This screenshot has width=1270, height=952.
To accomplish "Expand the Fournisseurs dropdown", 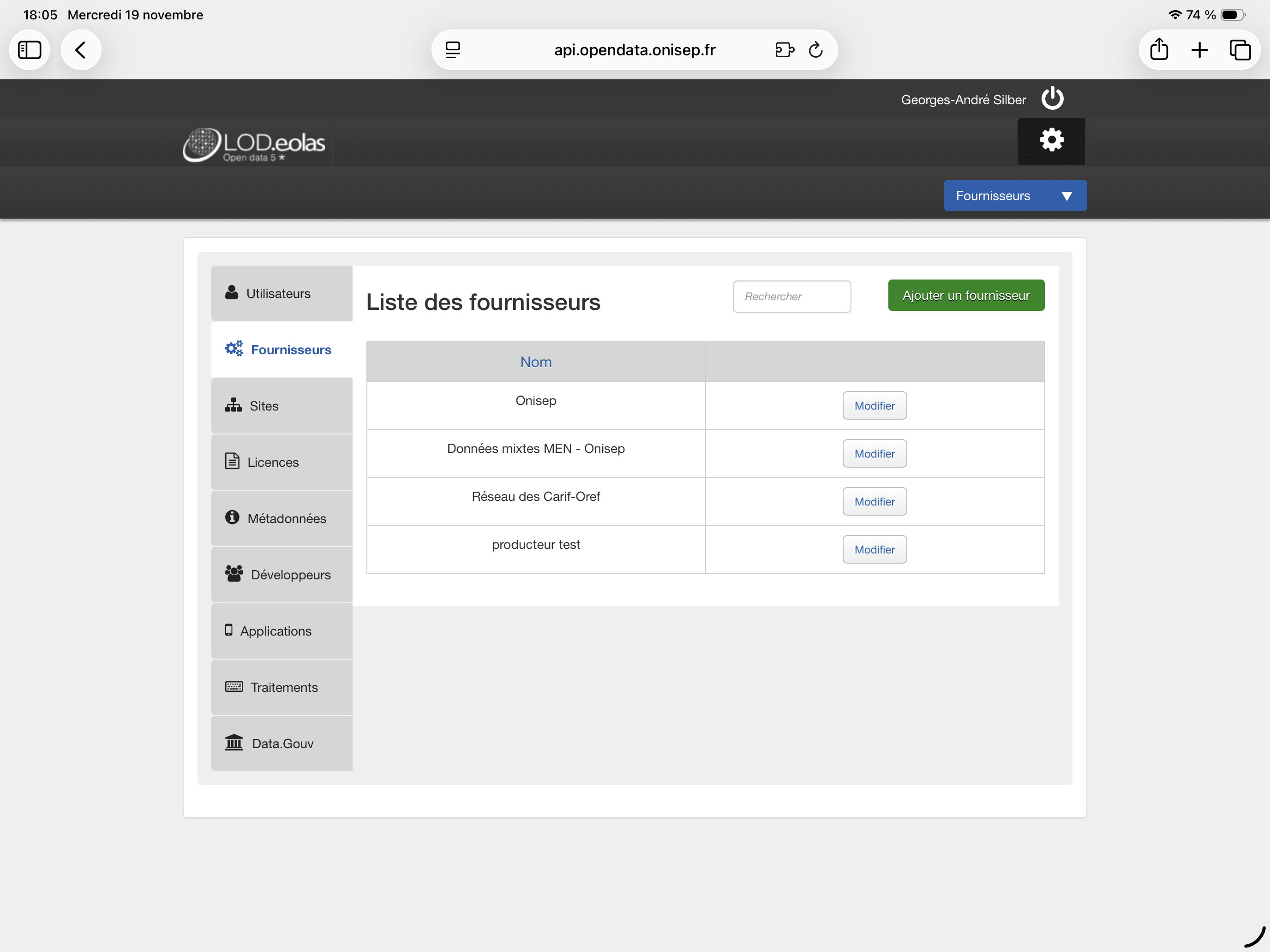I will point(1014,196).
